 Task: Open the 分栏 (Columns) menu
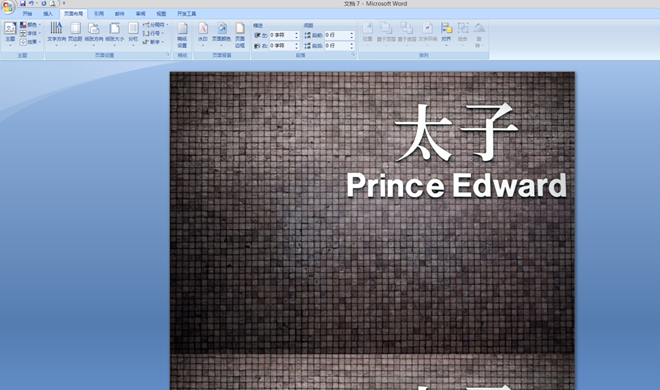[133, 33]
